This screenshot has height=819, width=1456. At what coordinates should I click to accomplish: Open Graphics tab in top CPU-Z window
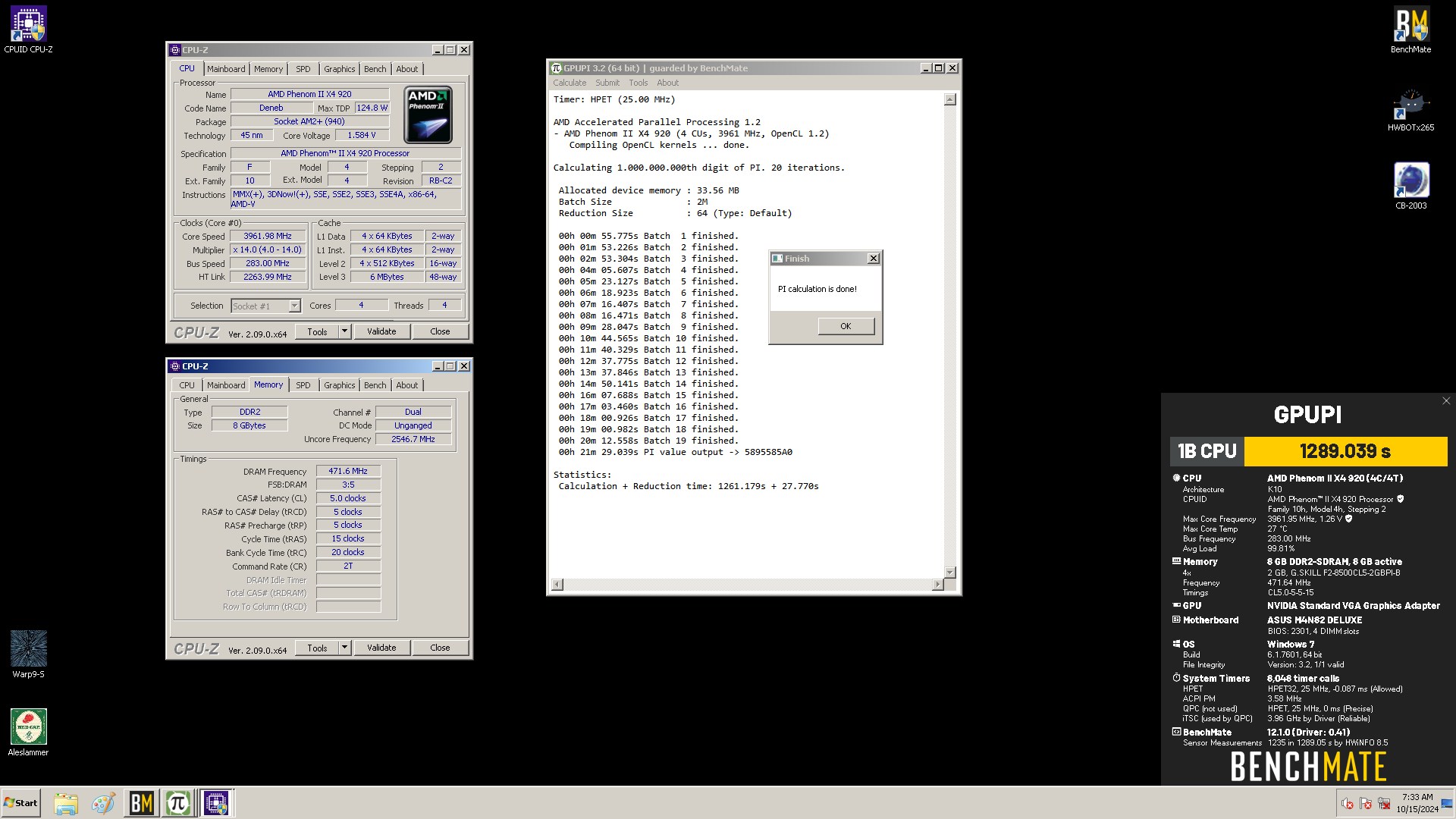pyautogui.click(x=339, y=69)
